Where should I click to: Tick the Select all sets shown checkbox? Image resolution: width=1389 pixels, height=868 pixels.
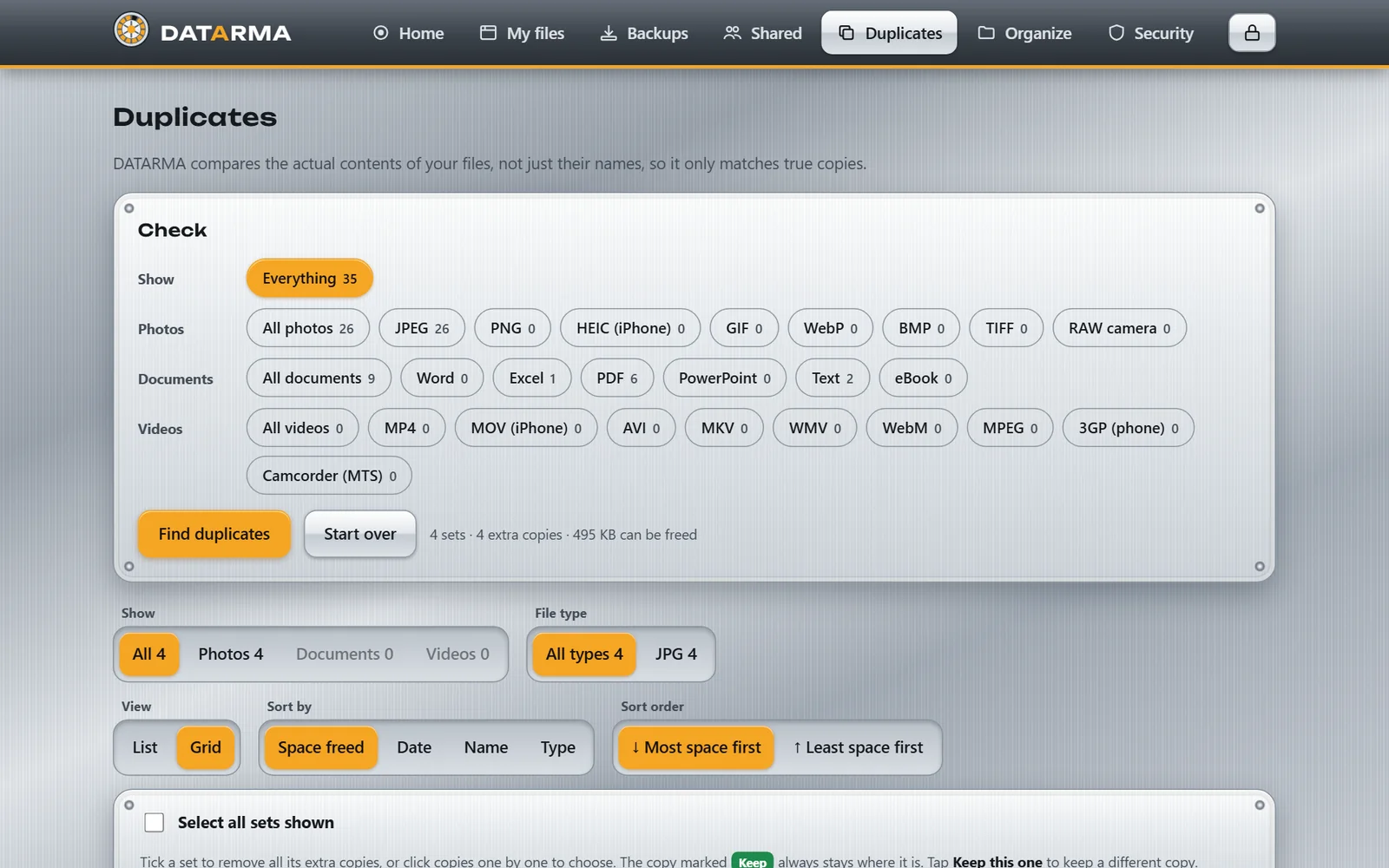[x=155, y=822]
